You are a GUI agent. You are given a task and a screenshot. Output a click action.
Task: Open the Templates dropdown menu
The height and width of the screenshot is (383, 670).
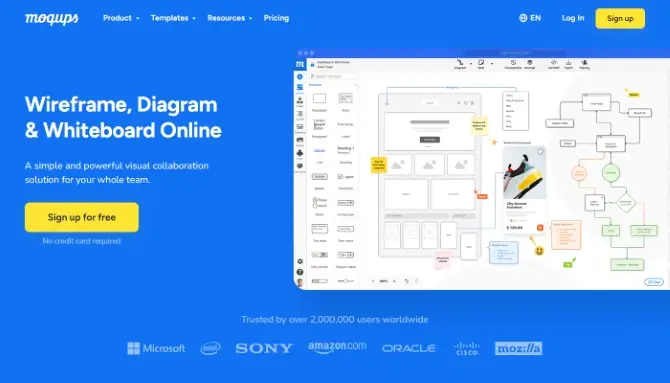(173, 18)
